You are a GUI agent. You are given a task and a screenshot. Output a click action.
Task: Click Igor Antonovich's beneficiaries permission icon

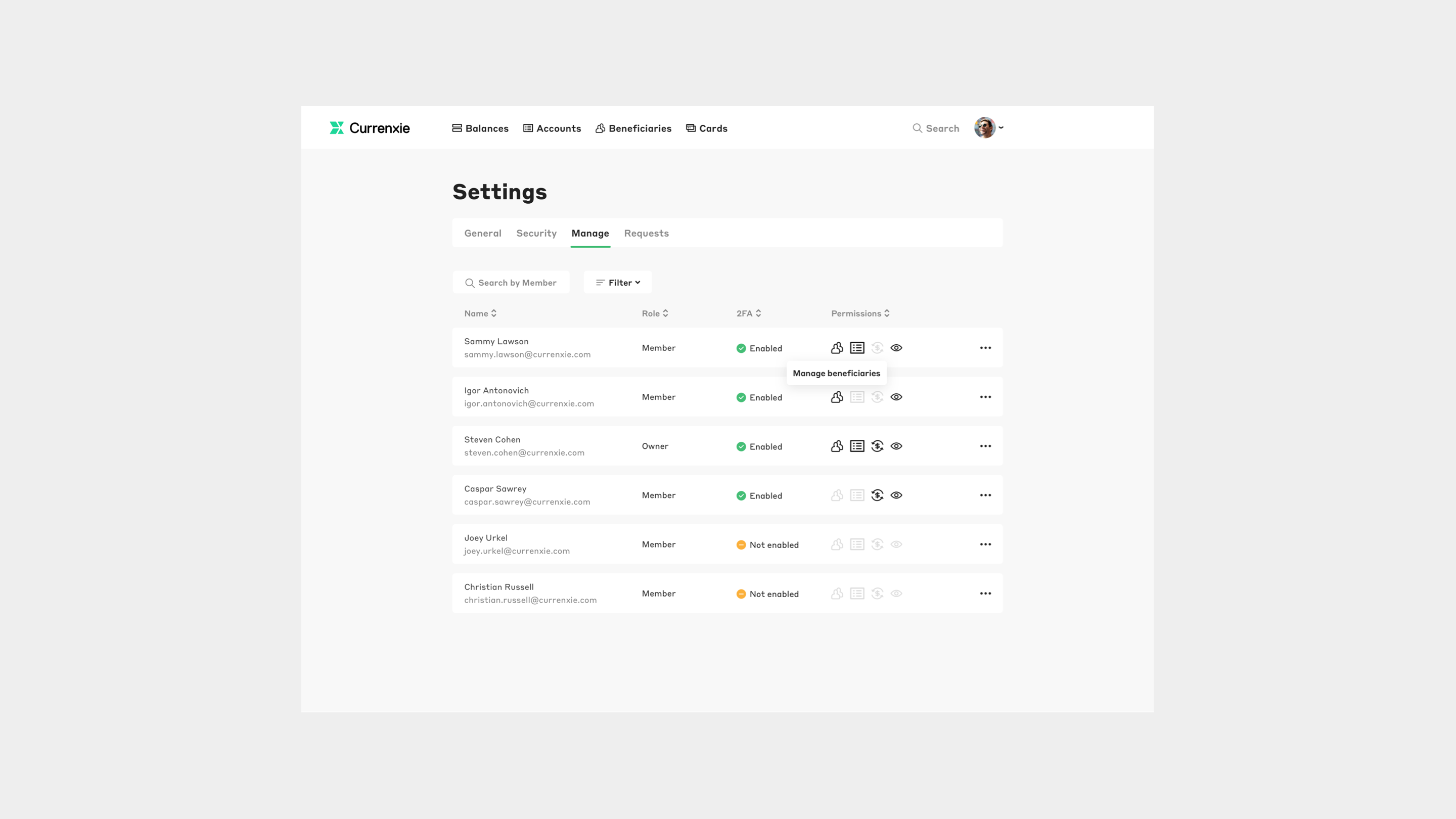point(837,397)
